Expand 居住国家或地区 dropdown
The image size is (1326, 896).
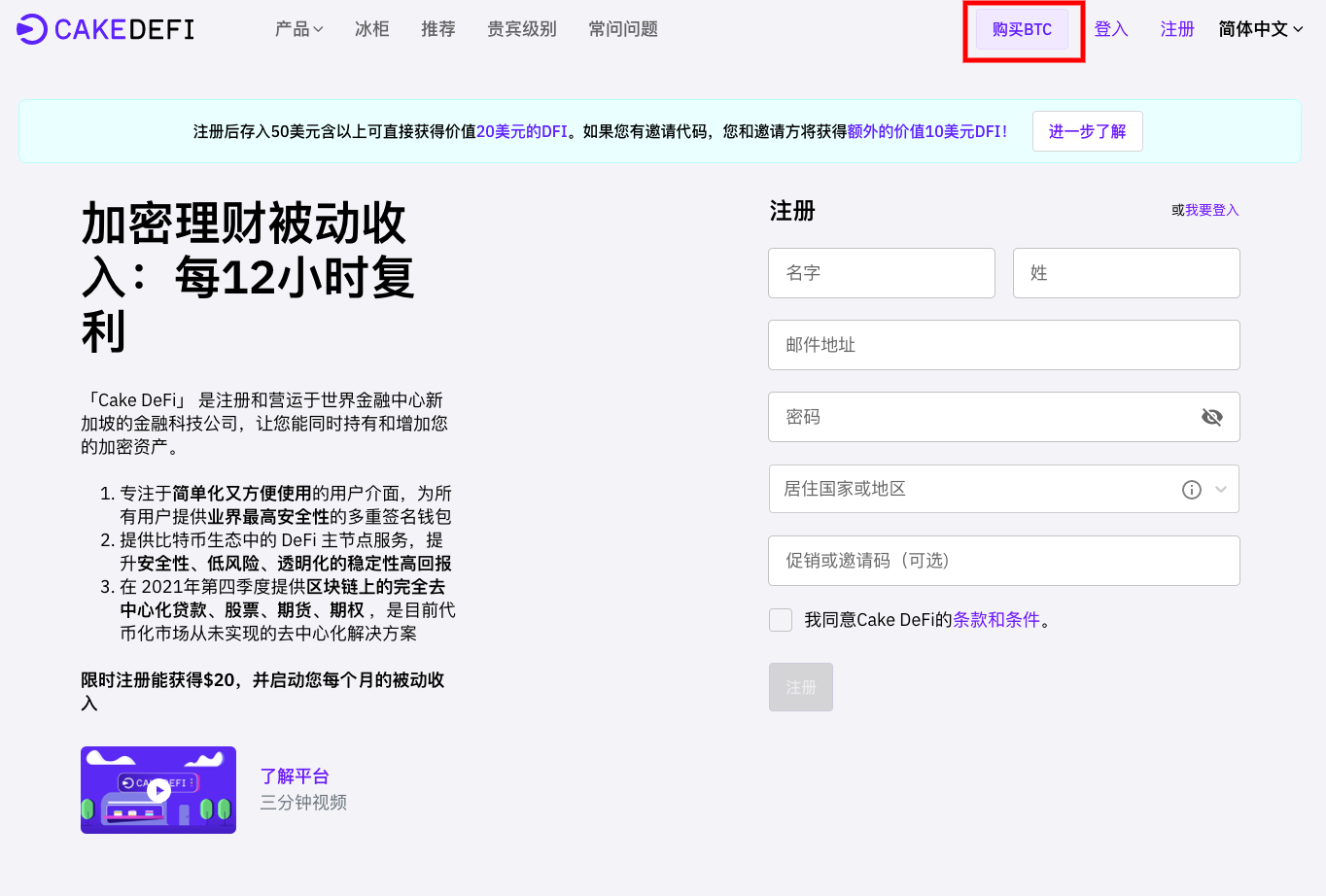(x=1004, y=489)
